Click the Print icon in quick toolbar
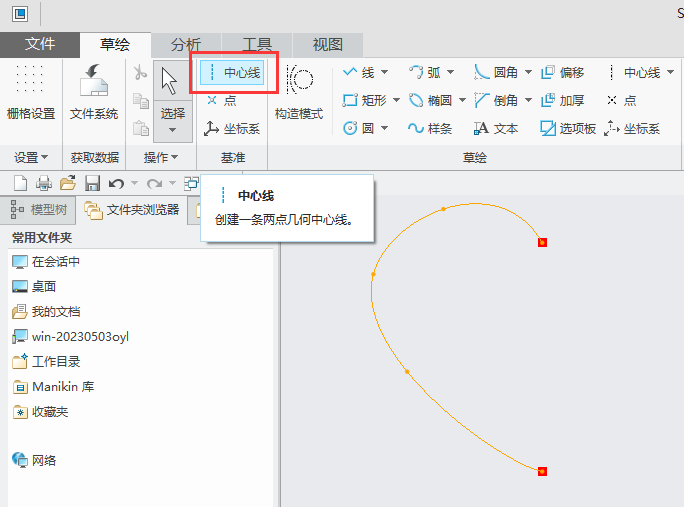The height and width of the screenshot is (507, 684). [44, 183]
